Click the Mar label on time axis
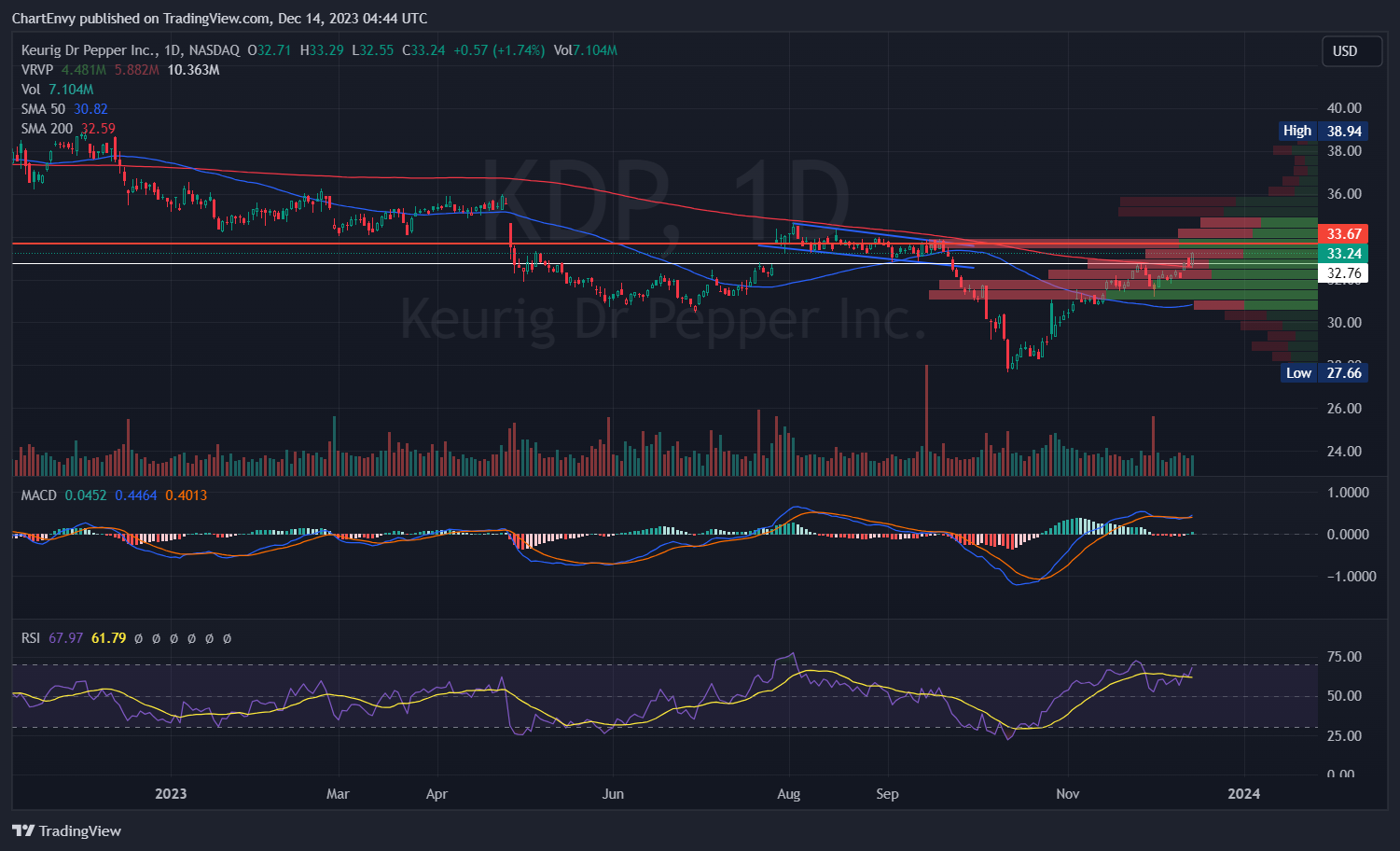Screen dimensions: 1400x851 click(338, 794)
